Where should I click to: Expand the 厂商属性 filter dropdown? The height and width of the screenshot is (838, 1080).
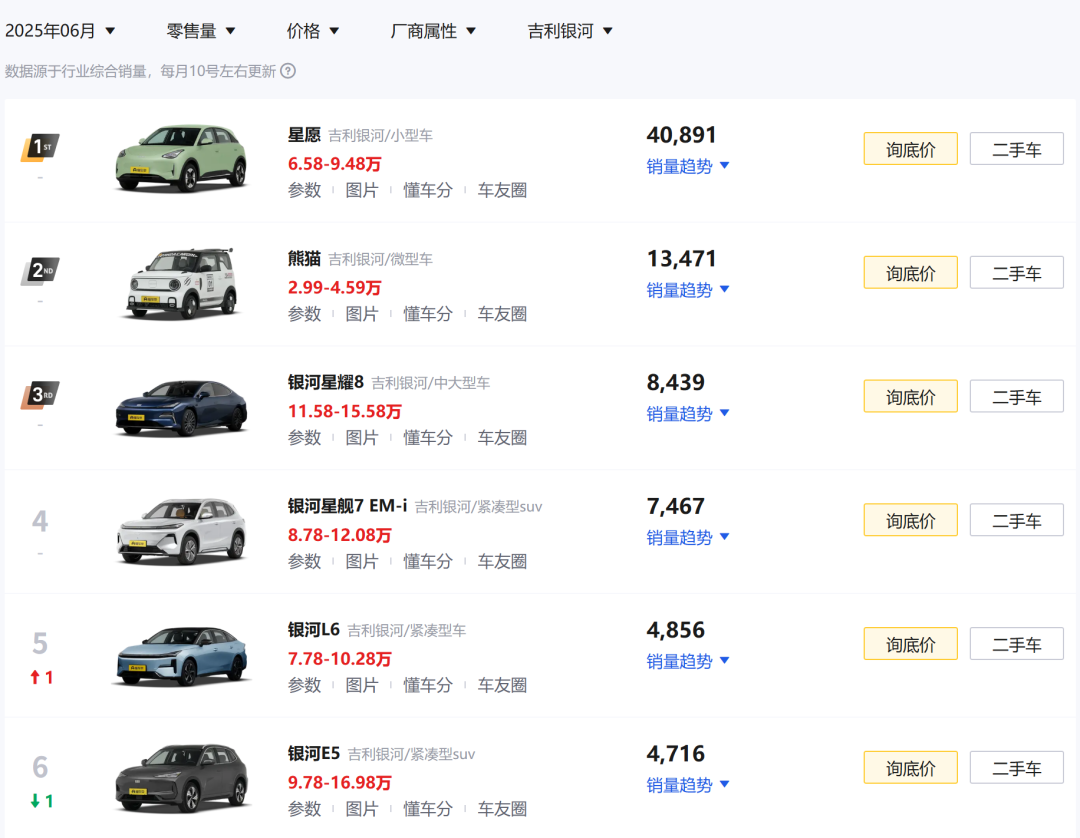point(433,31)
